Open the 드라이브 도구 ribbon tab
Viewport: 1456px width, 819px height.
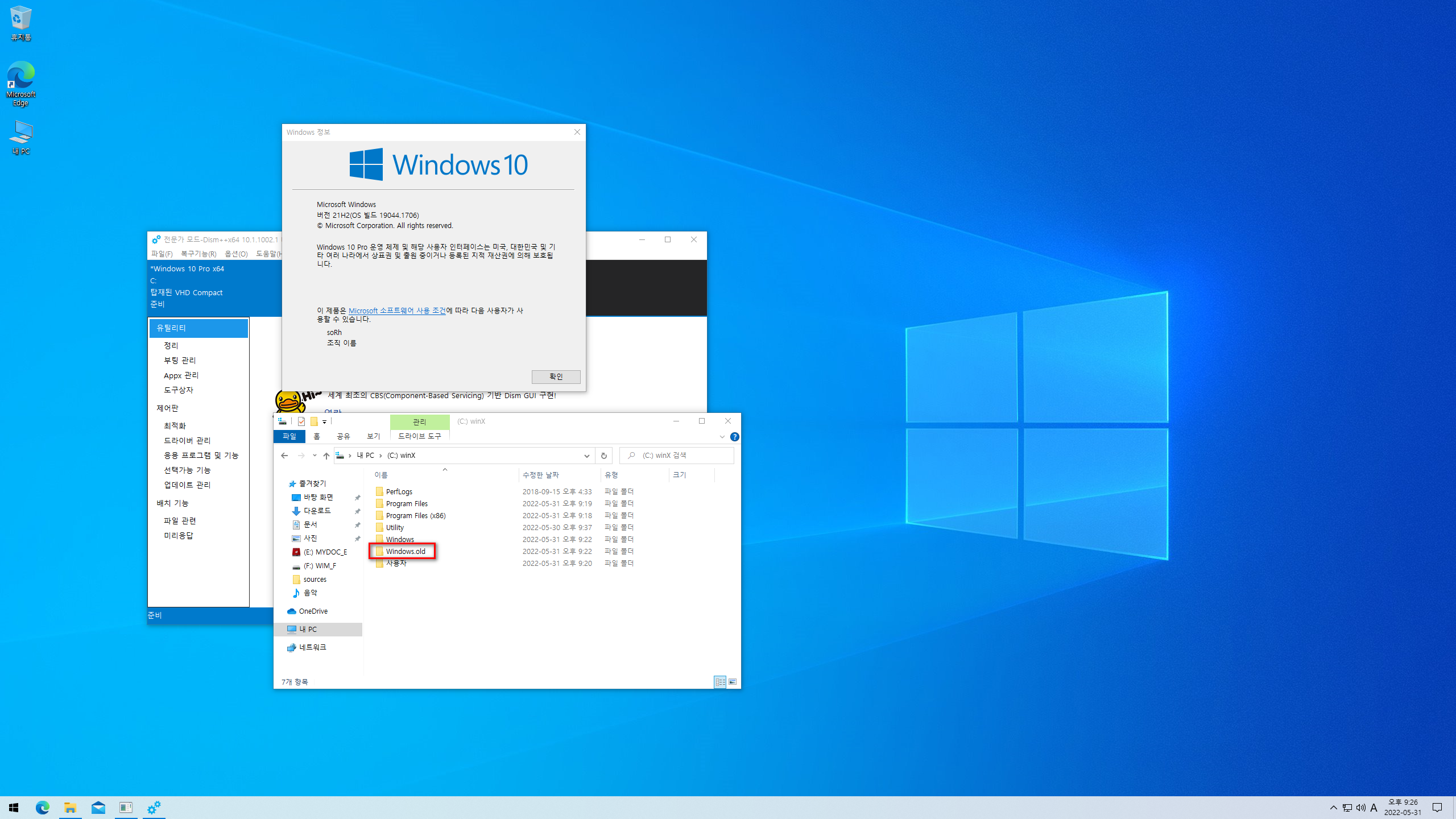(420, 436)
